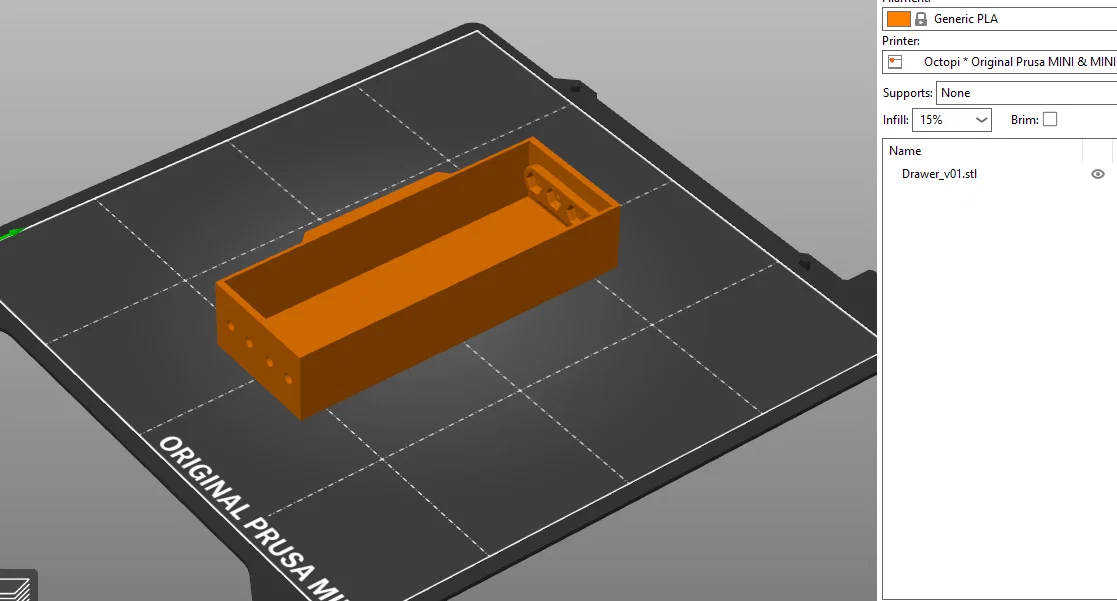Click the printer icon in the Printer selector

click(894, 62)
